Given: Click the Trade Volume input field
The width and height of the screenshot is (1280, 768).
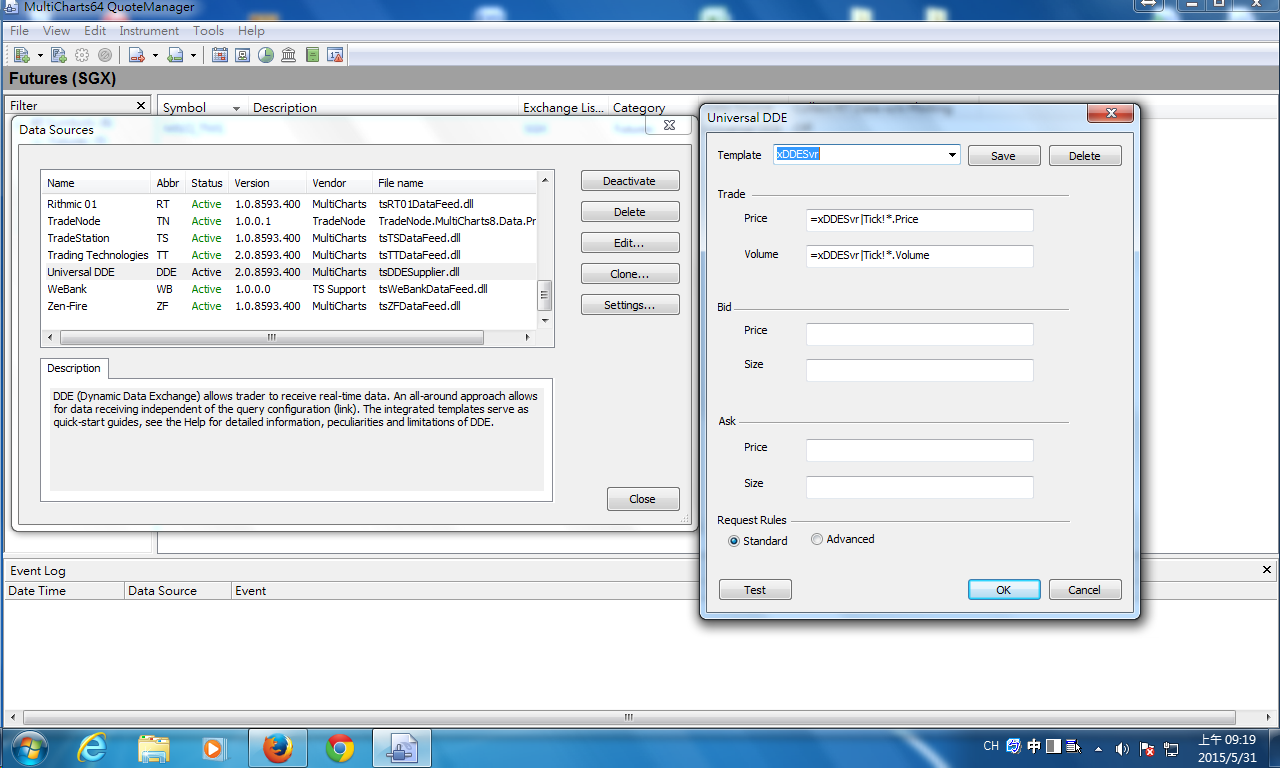Looking at the screenshot, I should coord(920,256).
